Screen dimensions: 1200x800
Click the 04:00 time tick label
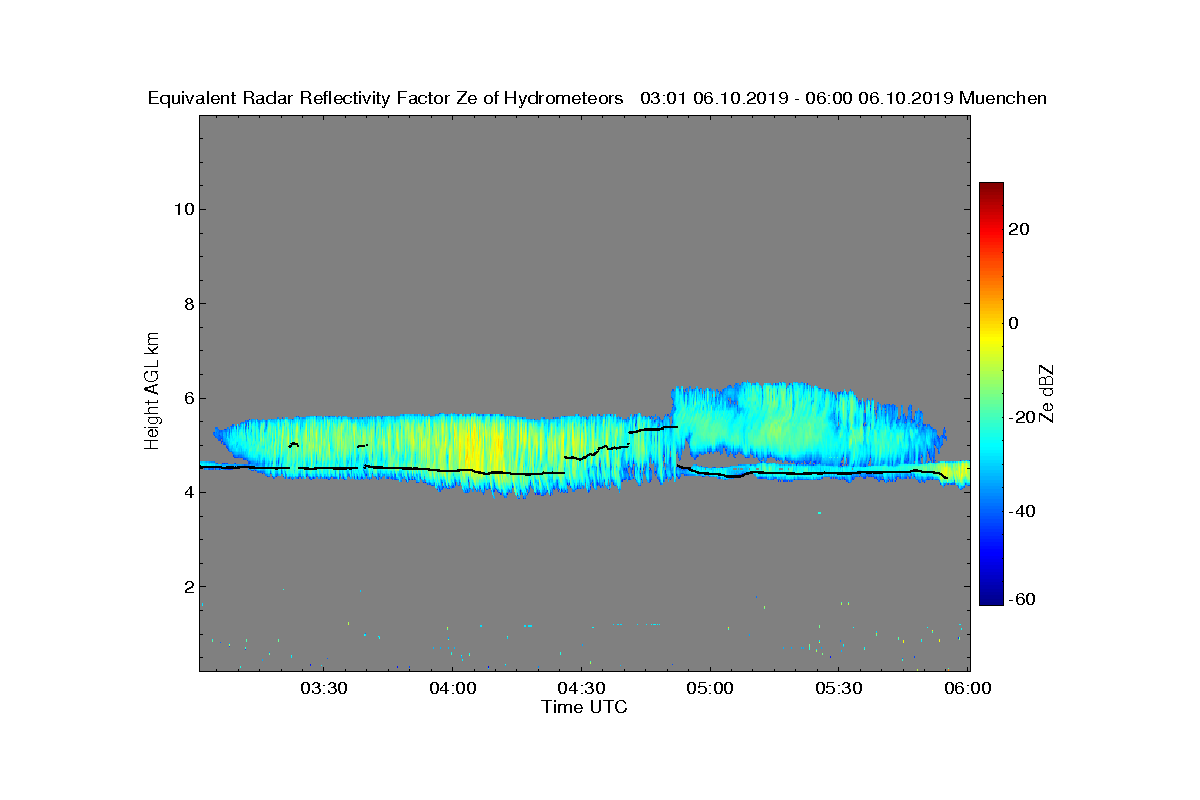(453, 688)
